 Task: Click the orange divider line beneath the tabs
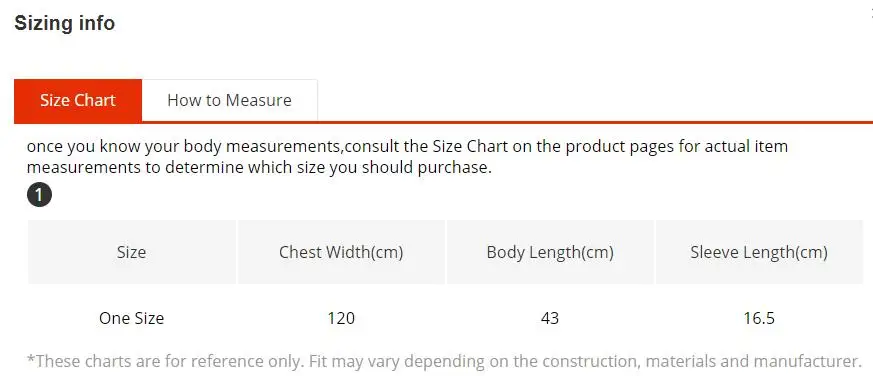pos(443,122)
